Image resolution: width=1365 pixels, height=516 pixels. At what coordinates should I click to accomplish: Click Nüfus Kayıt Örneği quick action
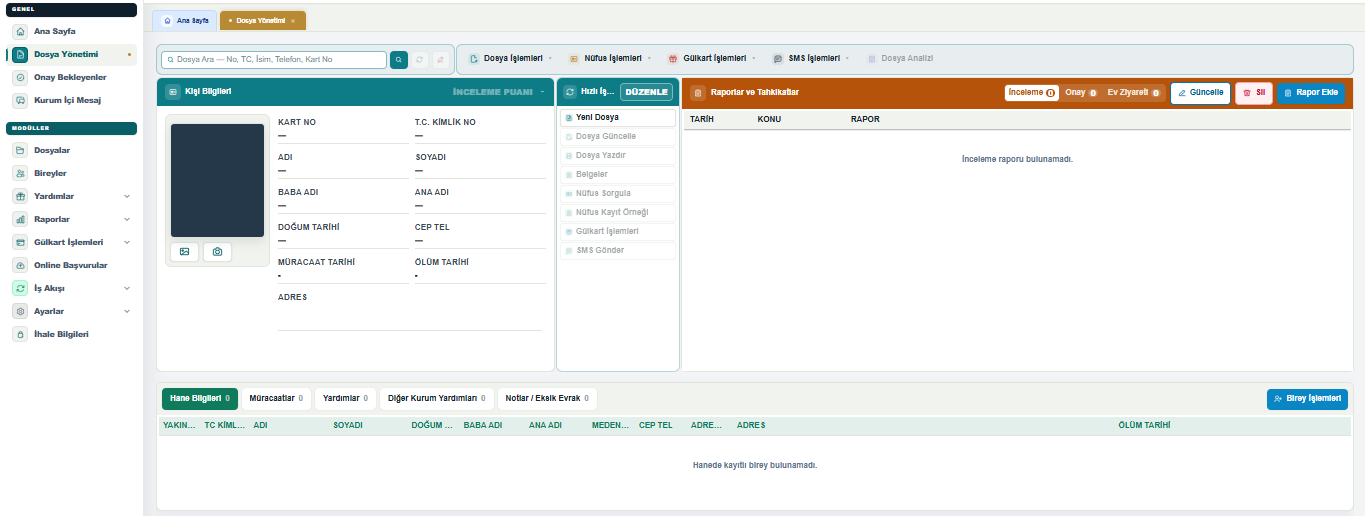[x=617, y=212]
